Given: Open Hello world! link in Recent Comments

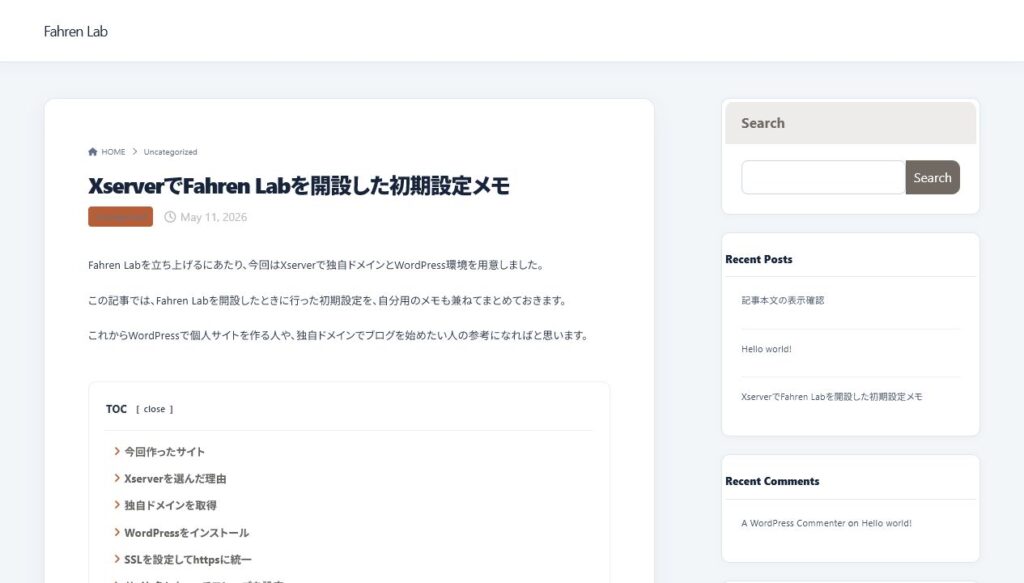Looking at the screenshot, I should click(x=886, y=524).
